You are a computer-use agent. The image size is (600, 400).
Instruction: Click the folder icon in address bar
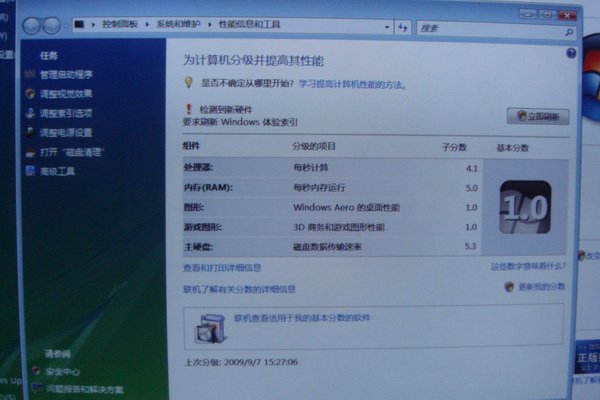tap(79, 24)
